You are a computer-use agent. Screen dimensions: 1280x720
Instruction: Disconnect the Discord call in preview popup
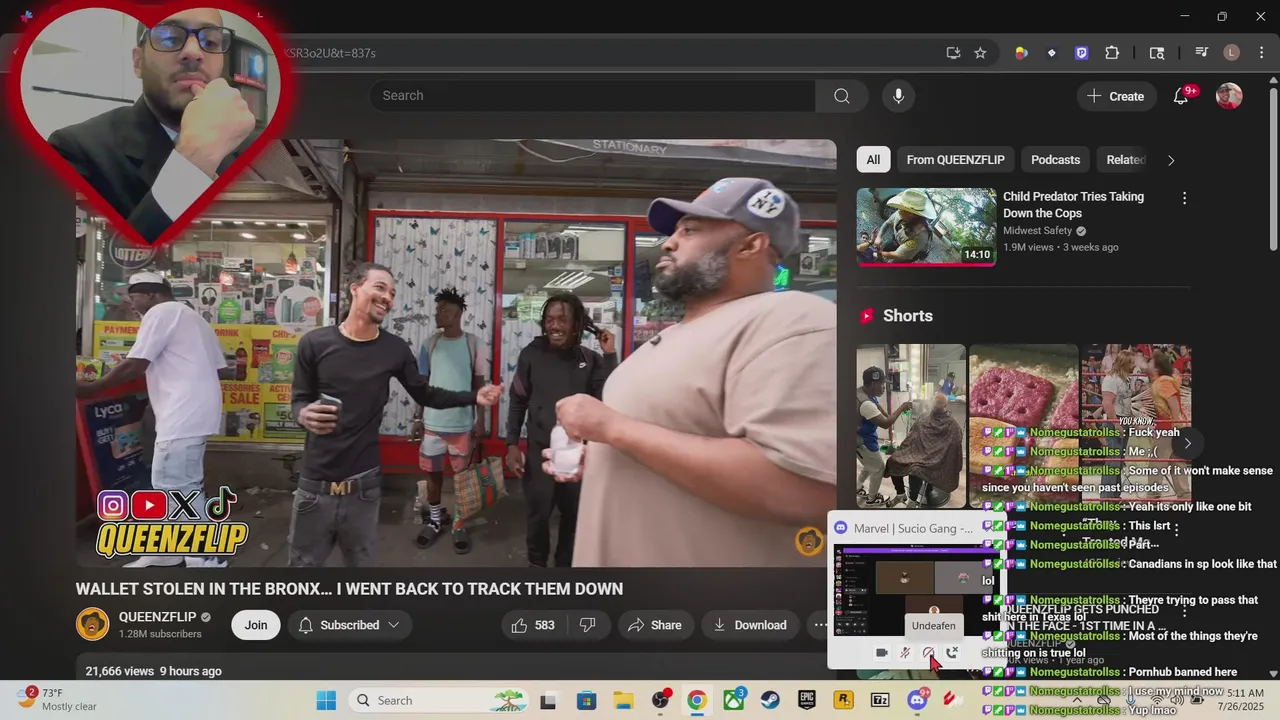[x=953, y=653]
